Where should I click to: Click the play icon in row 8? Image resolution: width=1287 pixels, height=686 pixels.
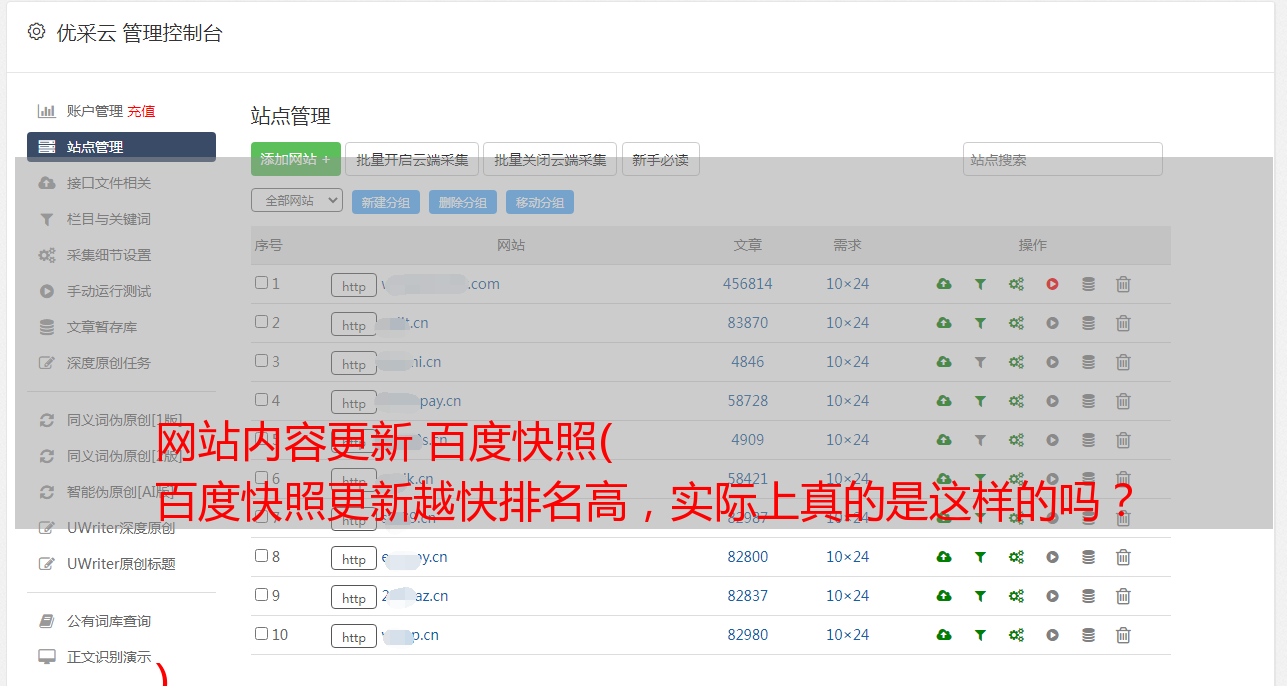1052,557
